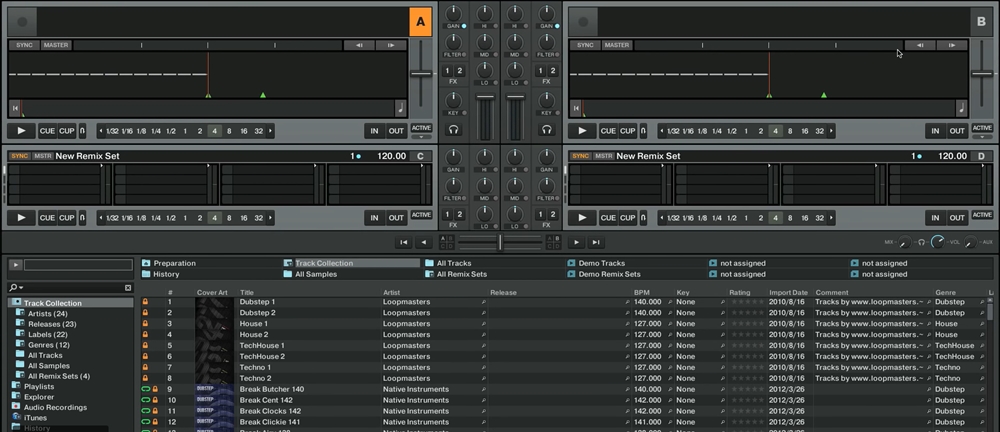Viewport: 1000px width, 432px height.
Task: Click Deck B skip to start icon
Action: 576,108
